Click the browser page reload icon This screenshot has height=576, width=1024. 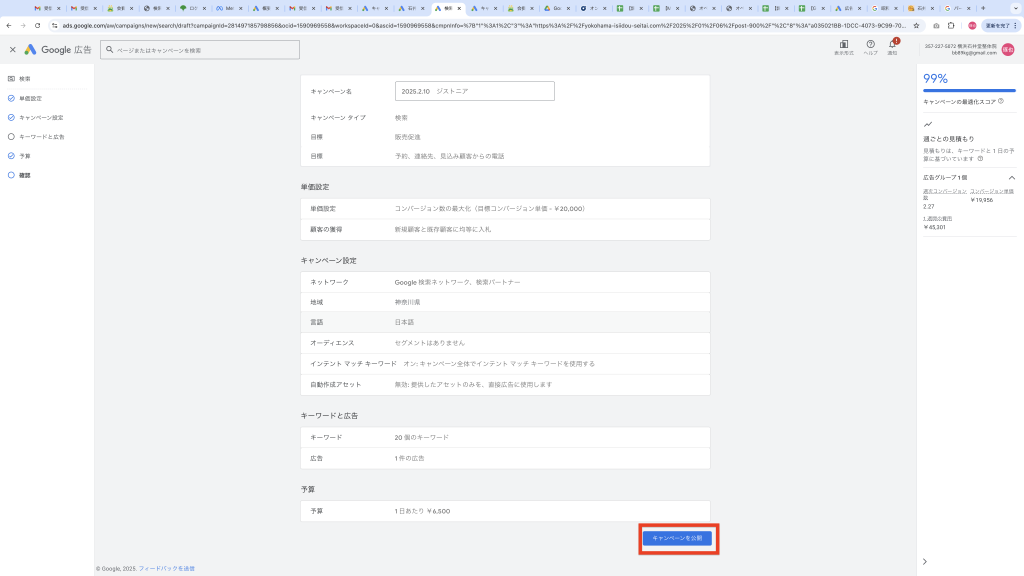37,25
